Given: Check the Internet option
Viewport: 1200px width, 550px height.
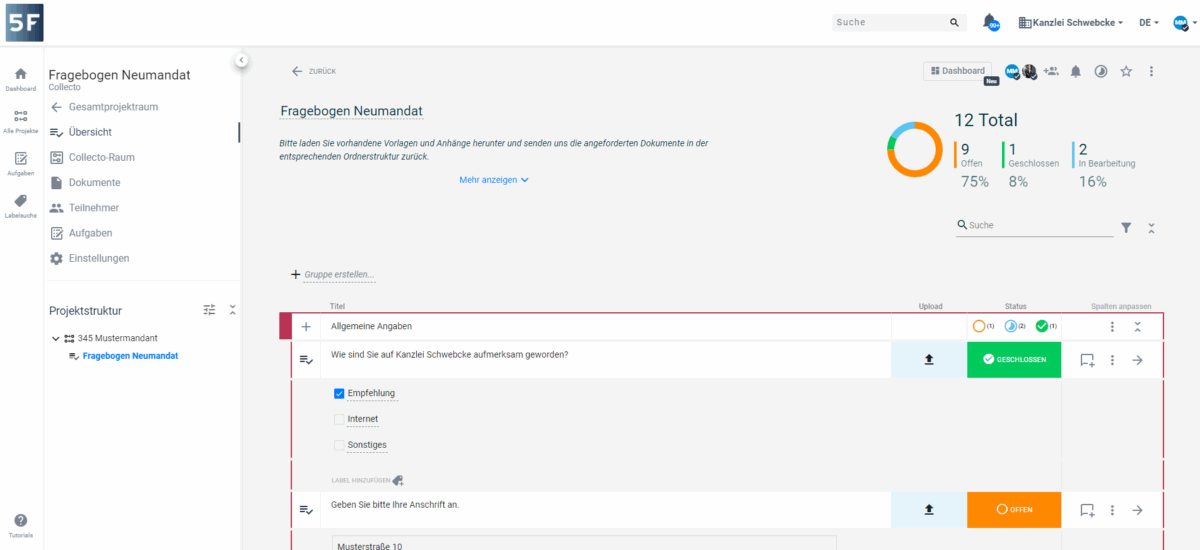Looking at the screenshot, I should (x=339, y=419).
